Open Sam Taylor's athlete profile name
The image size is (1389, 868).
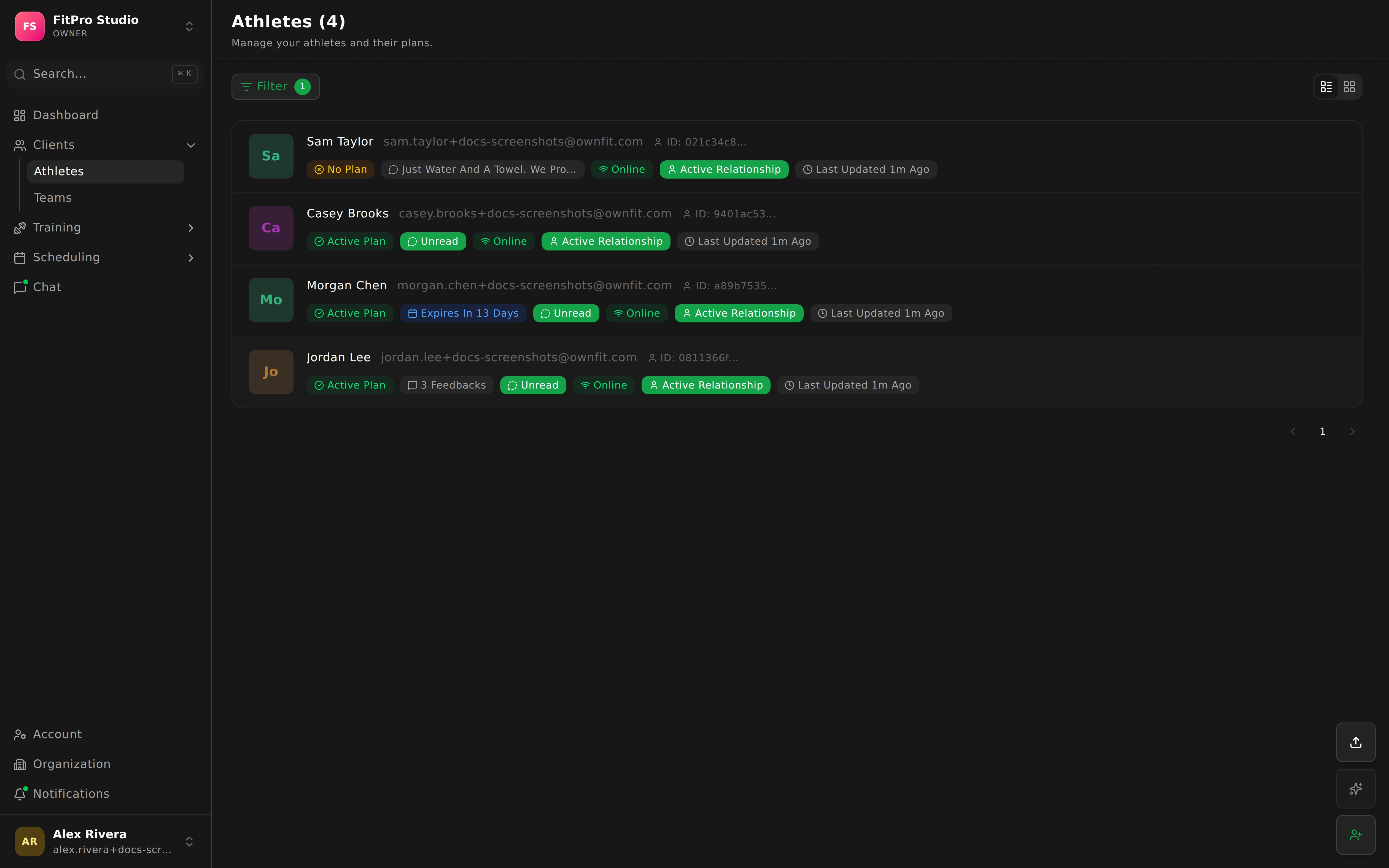tap(340, 142)
